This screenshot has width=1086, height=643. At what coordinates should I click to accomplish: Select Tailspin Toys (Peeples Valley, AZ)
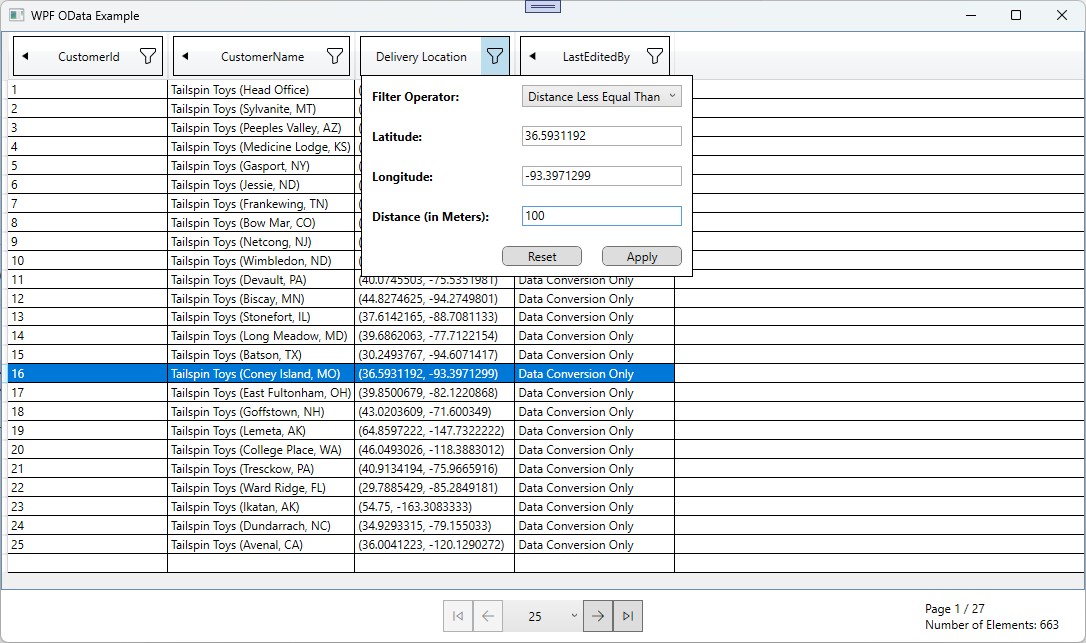coord(256,127)
